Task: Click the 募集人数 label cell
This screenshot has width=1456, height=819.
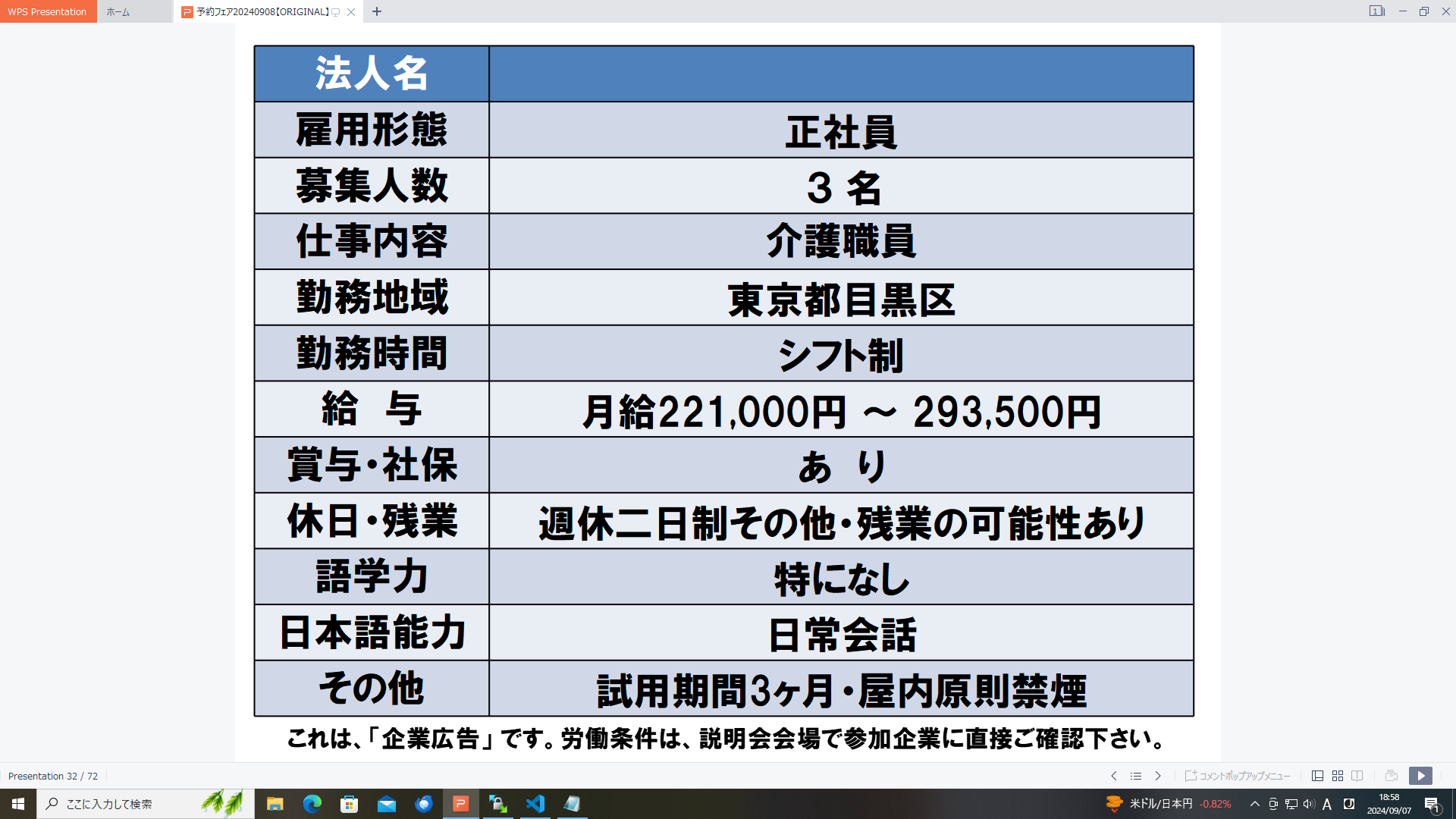Action: 372,186
